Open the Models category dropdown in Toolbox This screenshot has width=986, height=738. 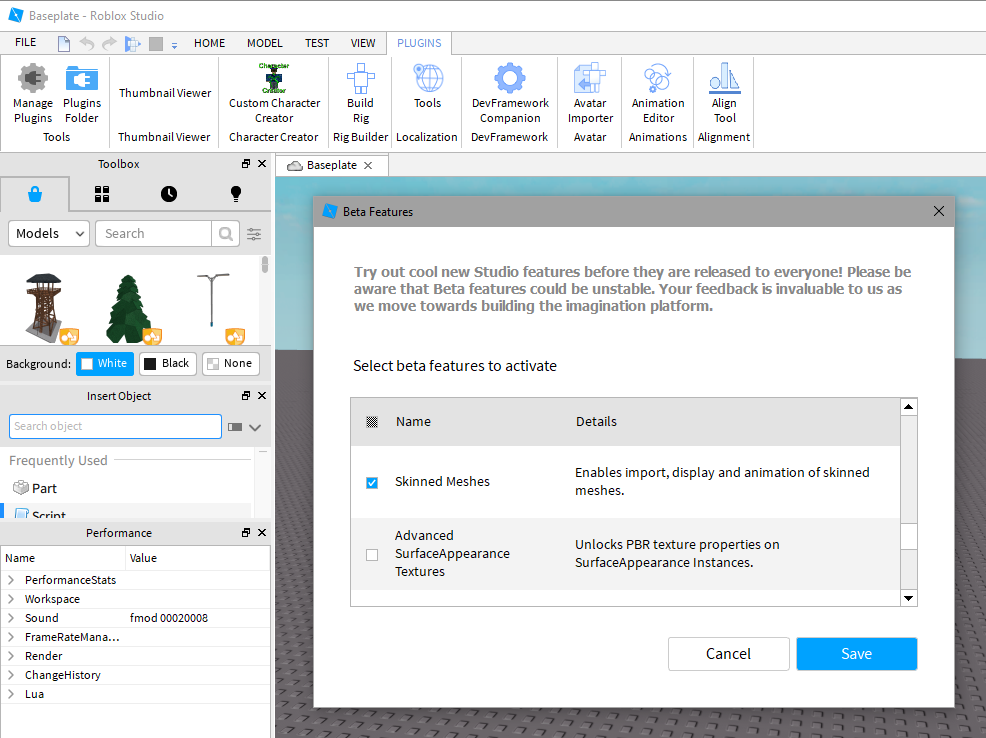(49, 234)
